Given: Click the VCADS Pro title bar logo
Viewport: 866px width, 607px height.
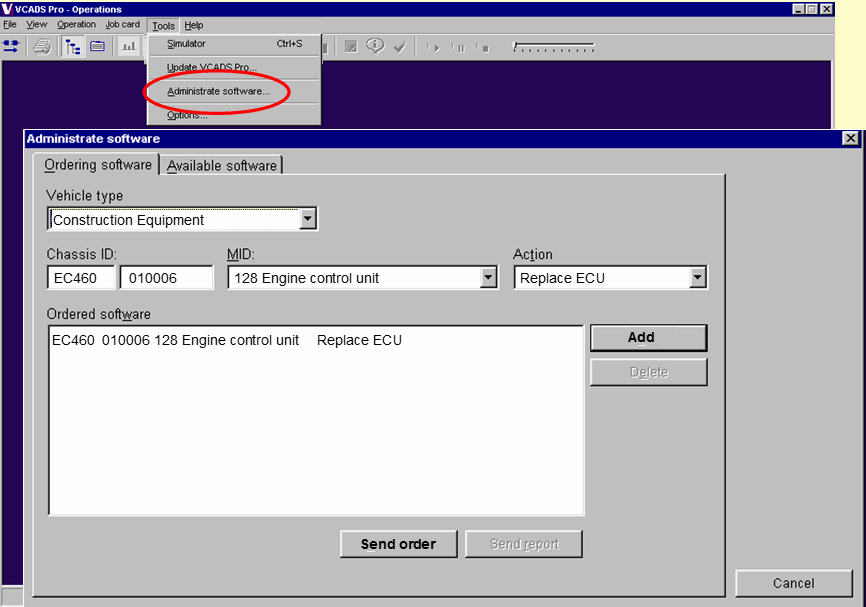Looking at the screenshot, I should [x=7, y=9].
